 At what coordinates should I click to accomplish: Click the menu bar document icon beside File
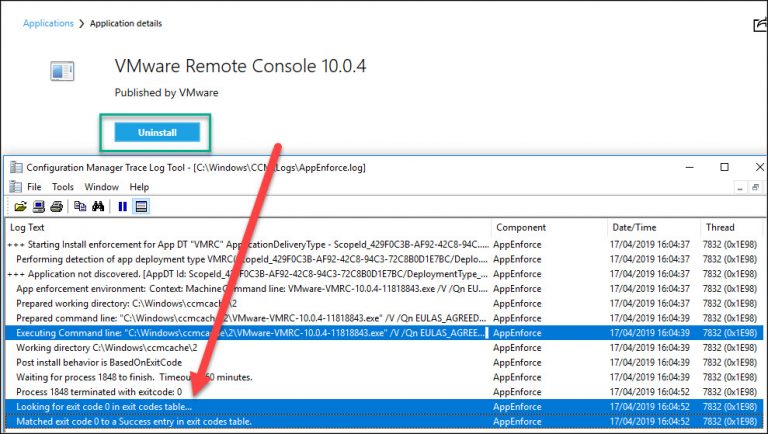[16, 187]
